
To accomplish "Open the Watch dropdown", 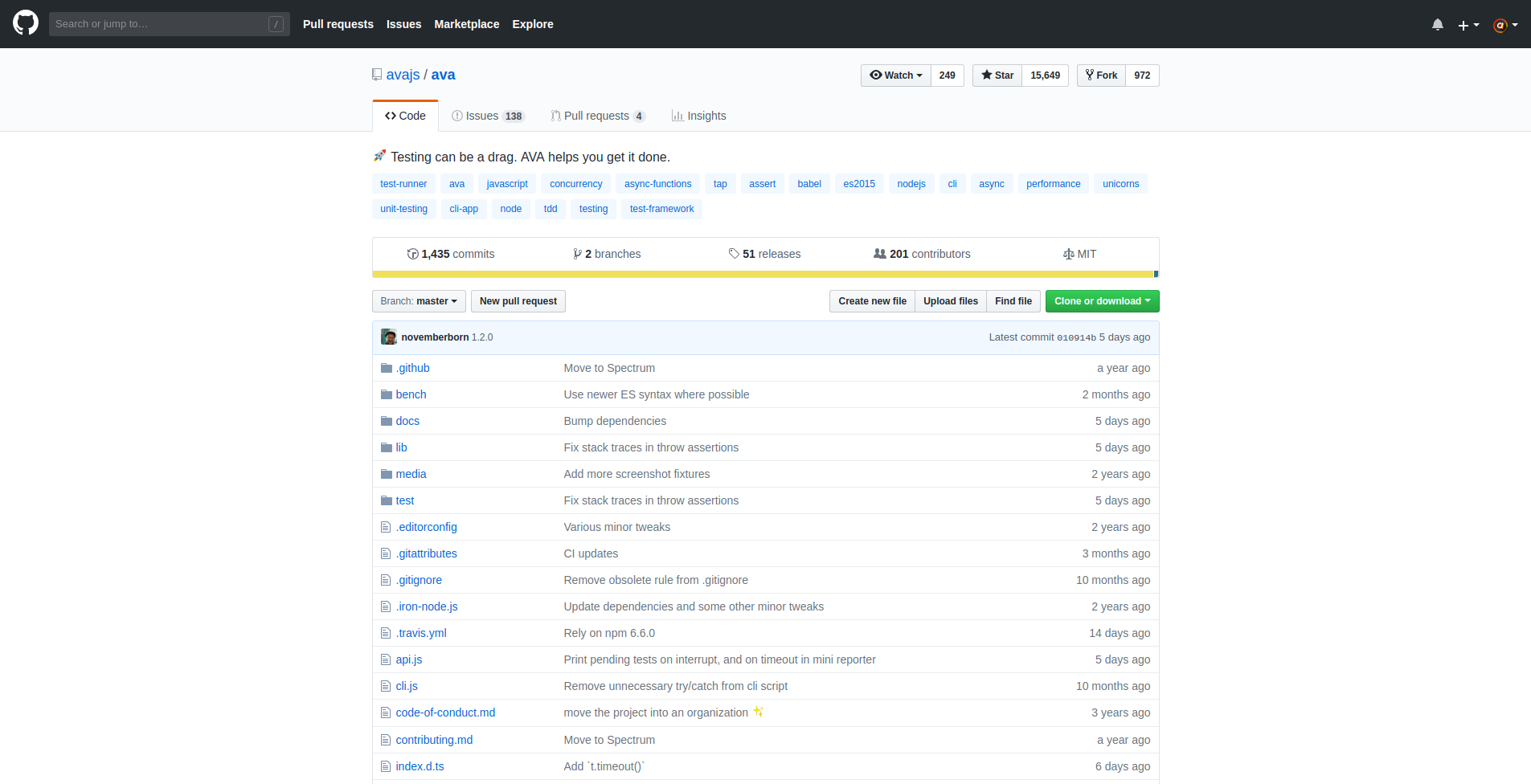I will [x=896, y=76].
